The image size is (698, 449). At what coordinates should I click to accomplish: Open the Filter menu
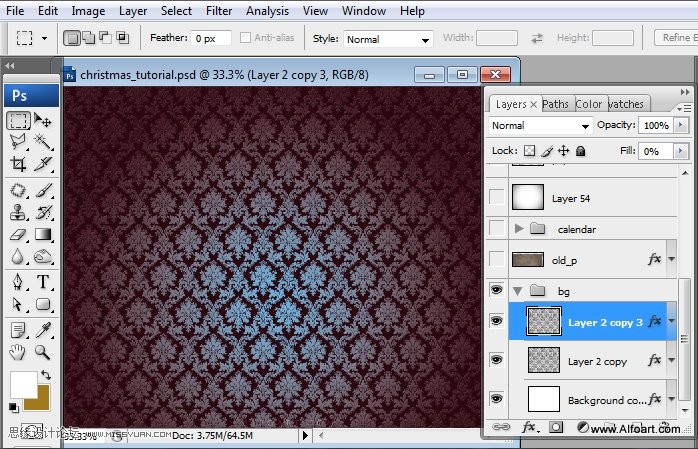pos(219,11)
